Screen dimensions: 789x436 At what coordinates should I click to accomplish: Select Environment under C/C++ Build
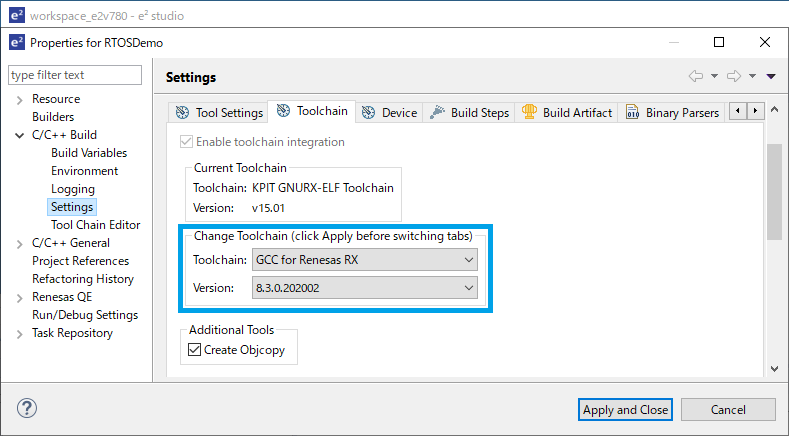point(85,171)
